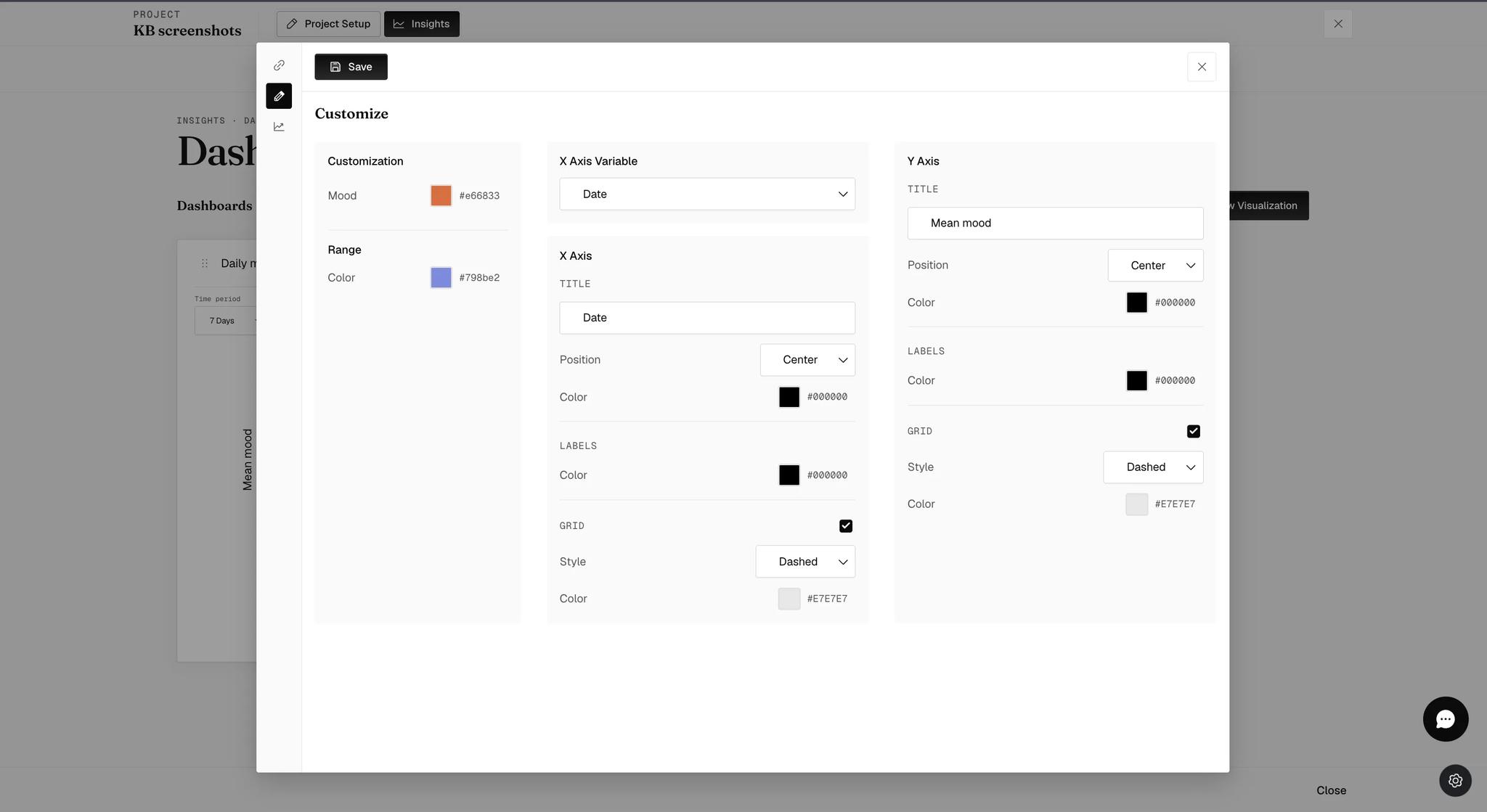
Task: Save the customization changes
Action: click(351, 67)
